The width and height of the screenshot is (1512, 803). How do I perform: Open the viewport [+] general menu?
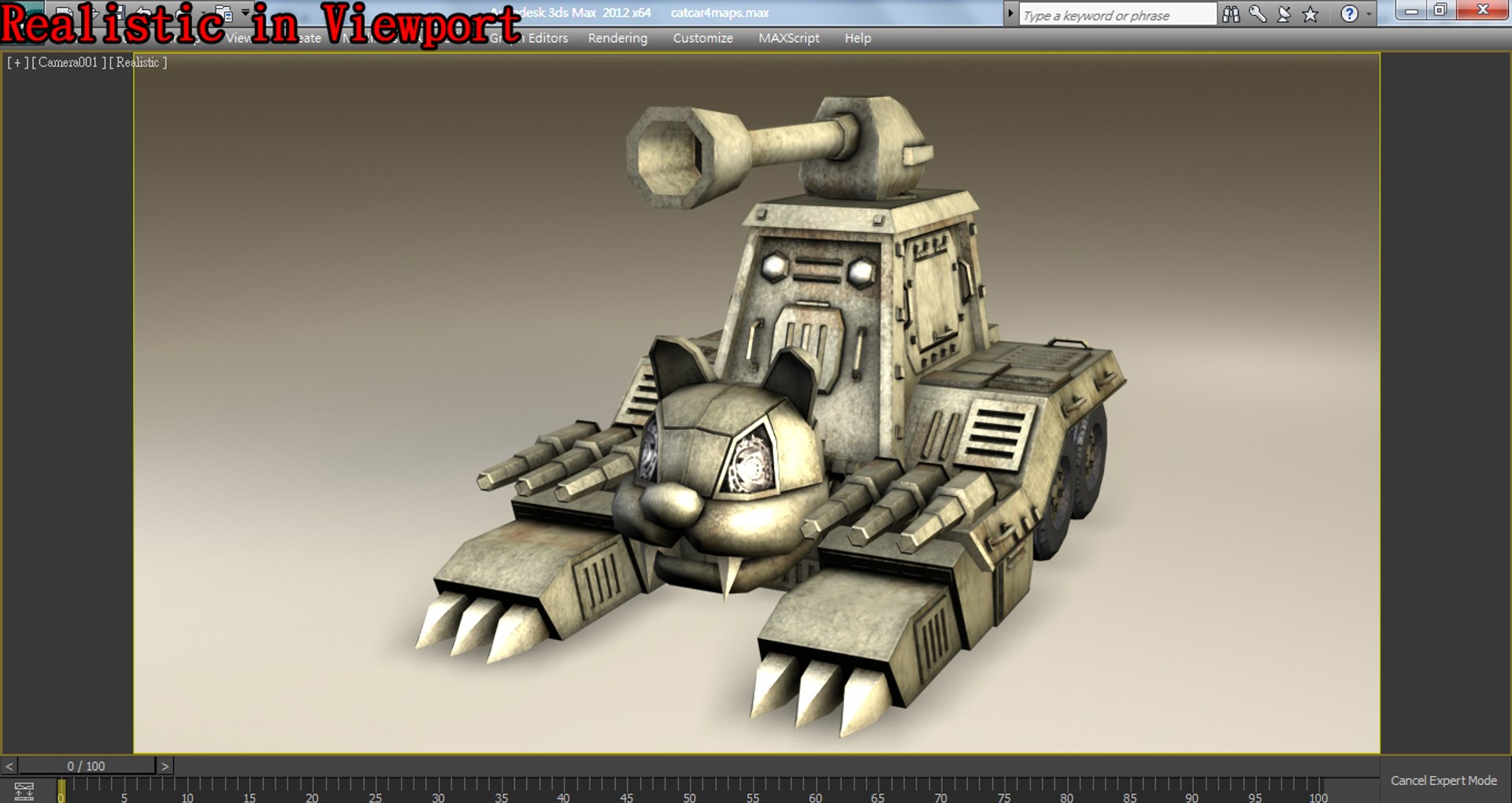pyautogui.click(x=17, y=62)
